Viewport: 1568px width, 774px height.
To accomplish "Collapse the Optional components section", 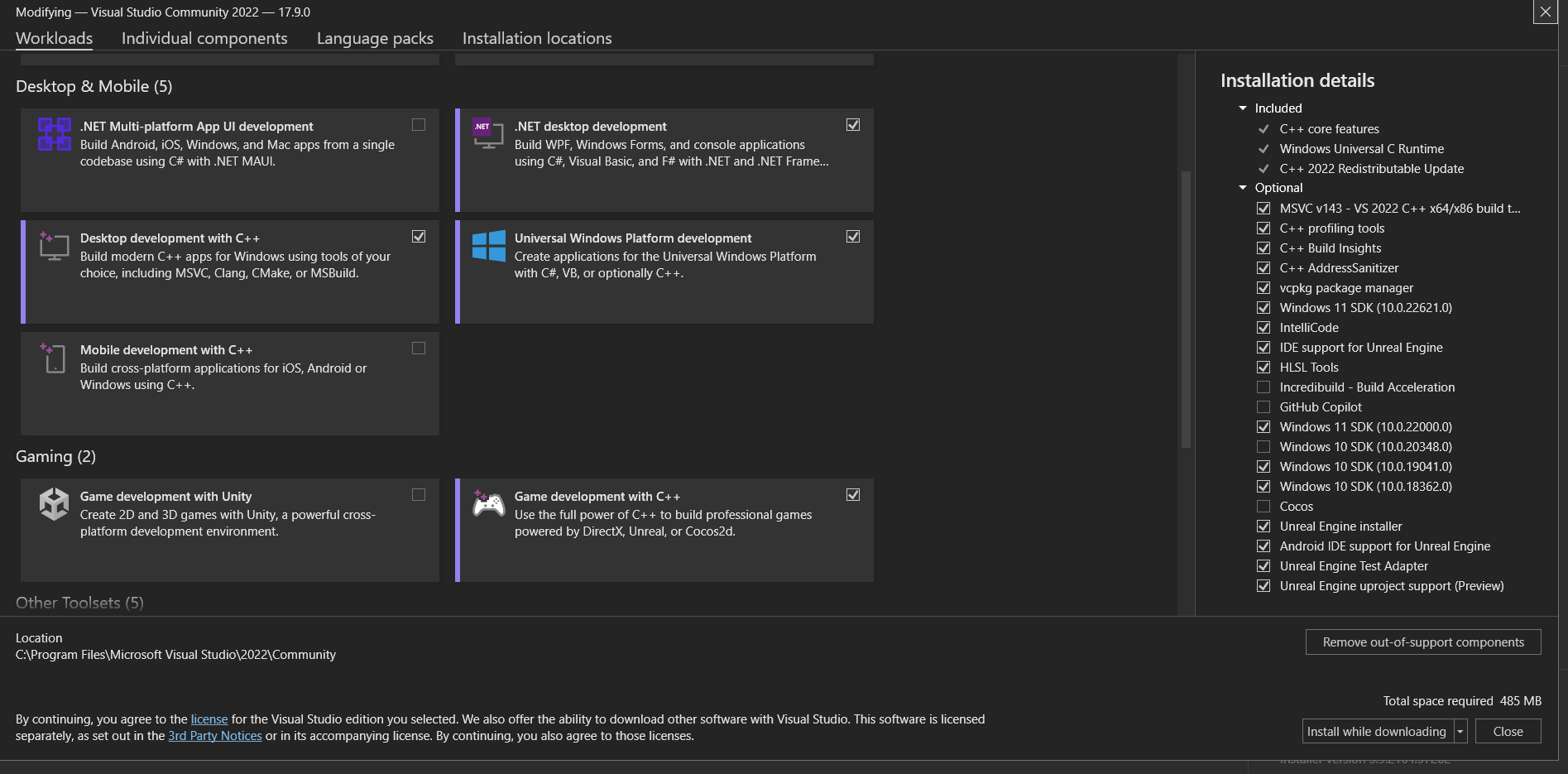I will pyautogui.click(x=1242, y=188).
